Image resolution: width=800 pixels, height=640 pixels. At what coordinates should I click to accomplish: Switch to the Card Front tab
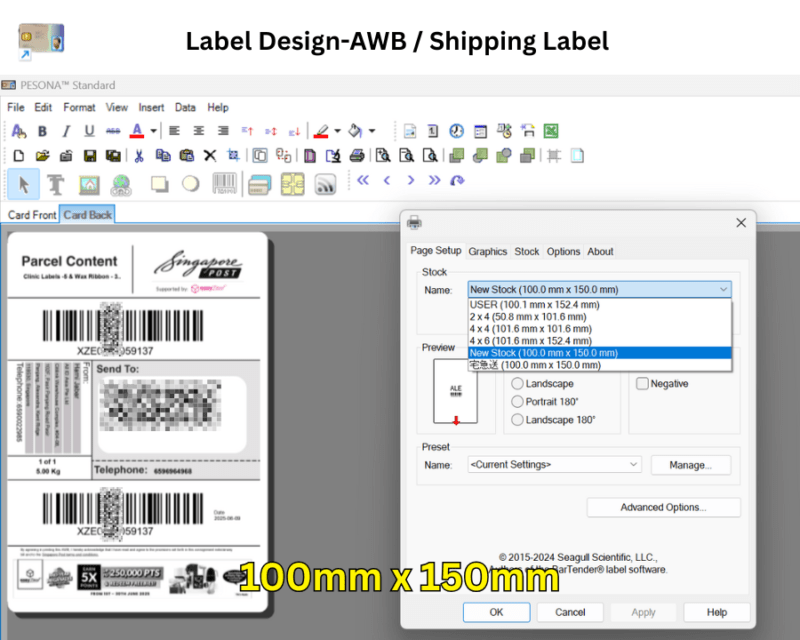pos(31,214)
